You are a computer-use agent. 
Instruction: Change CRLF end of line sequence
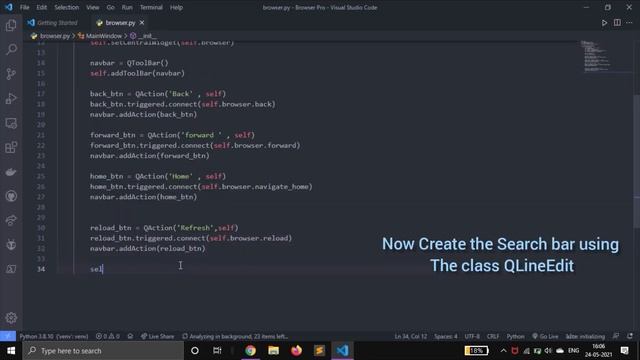[493, 336]
